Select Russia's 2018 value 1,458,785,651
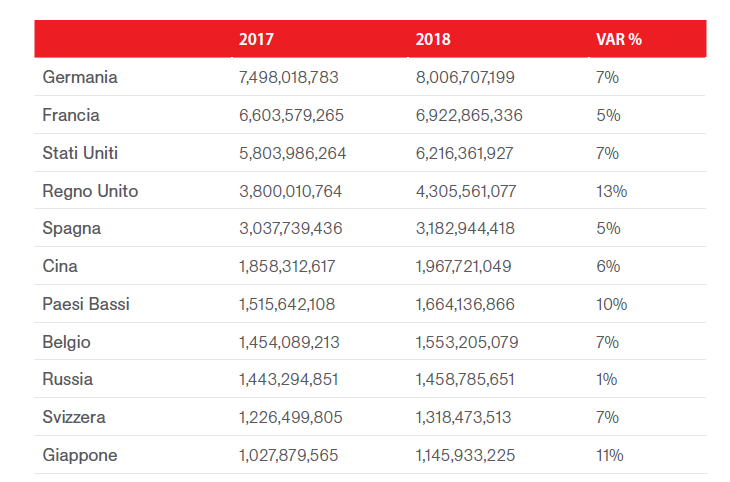This screenshot has height=482, width=730. point(466,379)
